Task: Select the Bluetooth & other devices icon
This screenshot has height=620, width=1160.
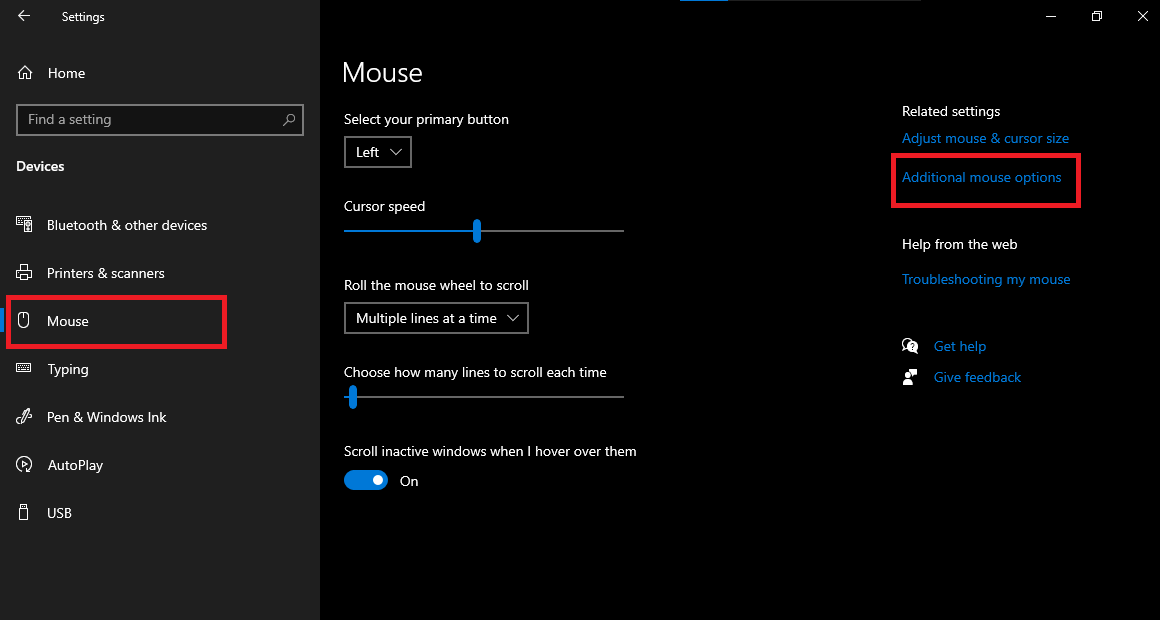Action: click(x=25, y=225)
